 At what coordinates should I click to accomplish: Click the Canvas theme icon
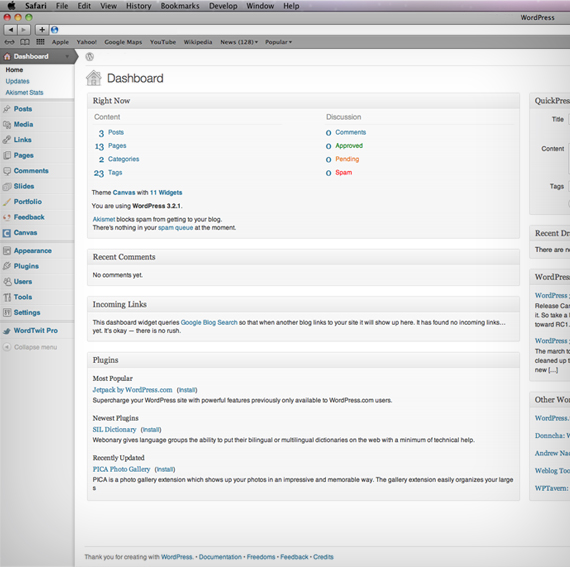pyautogui.click(x=7, y=233)
